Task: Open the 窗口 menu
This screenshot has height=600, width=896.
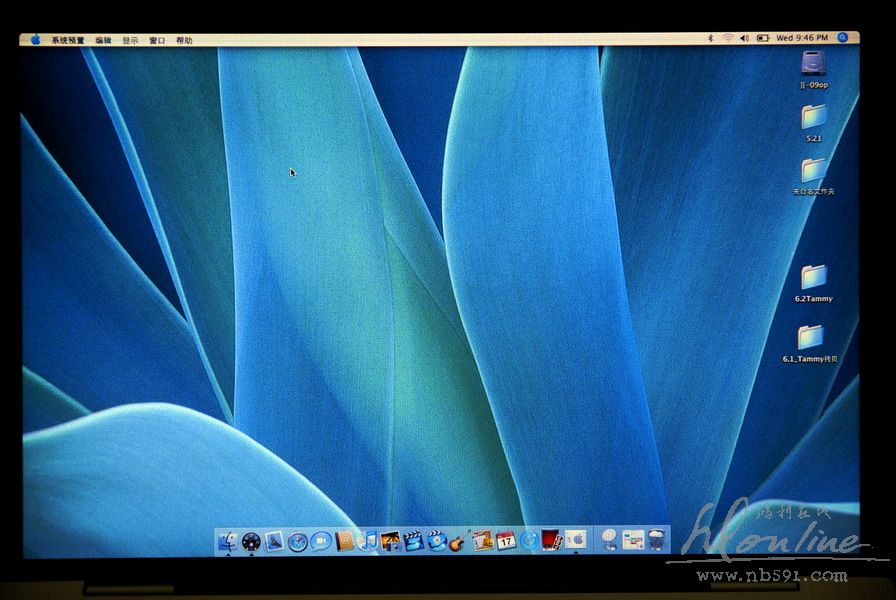Action: (x=157, y=41)
